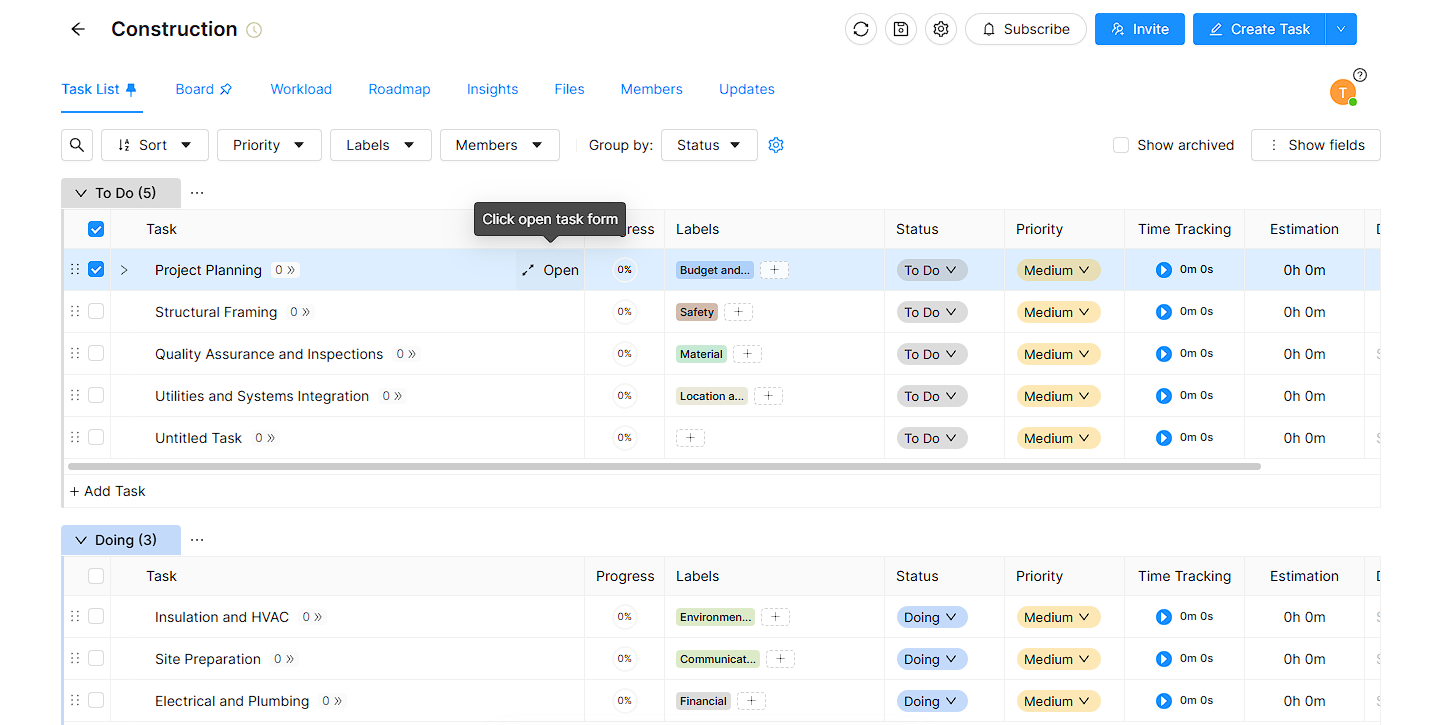Uncheck the Project Planning task checkbox
The width and height of the screenshot is (1446, 725).
[96, 270]
